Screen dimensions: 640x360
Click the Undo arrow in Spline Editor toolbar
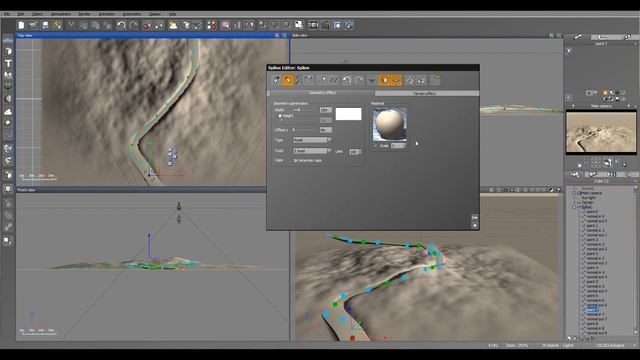tap(347, 80)
